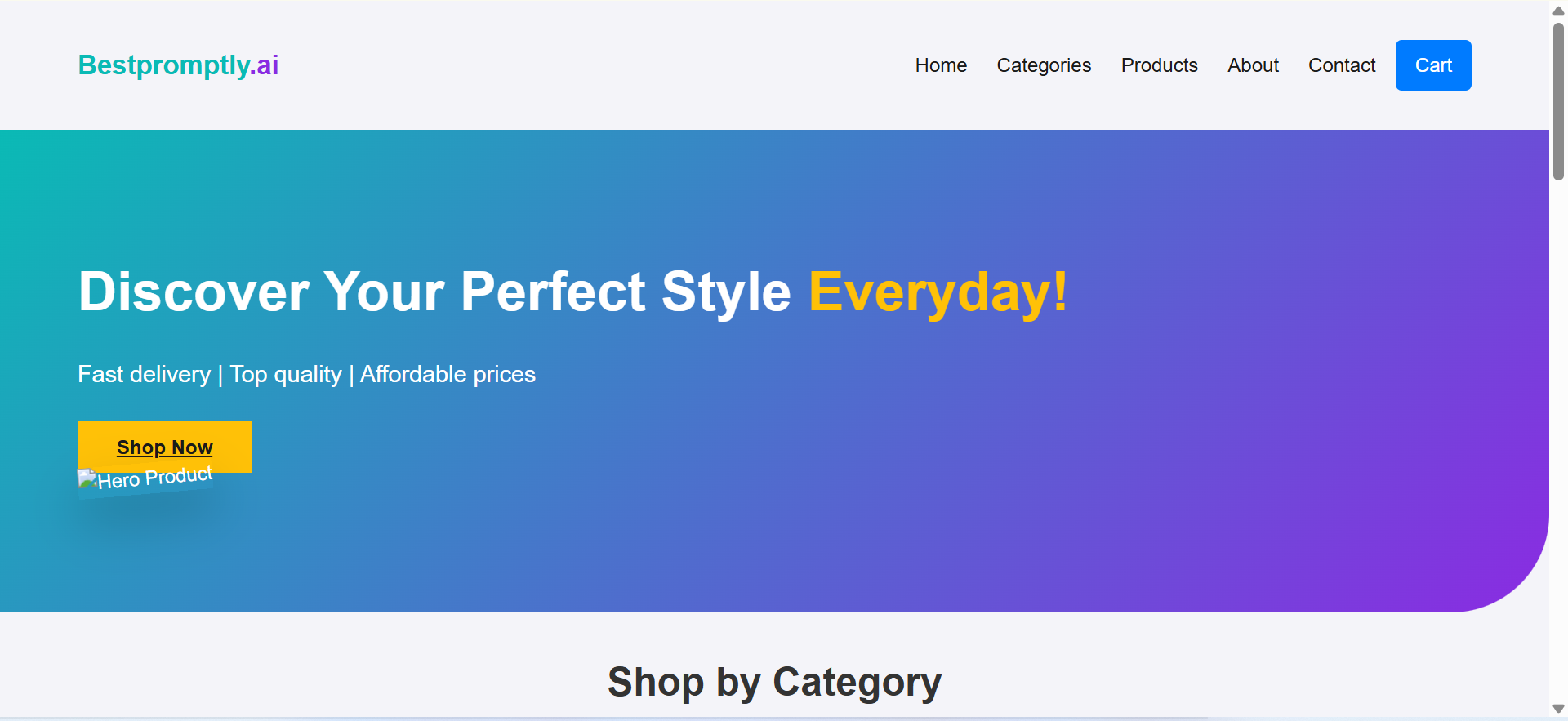Click the underlined Shop Now label
The width and height of the screenshot is (1568, 721).
[164, 447]
